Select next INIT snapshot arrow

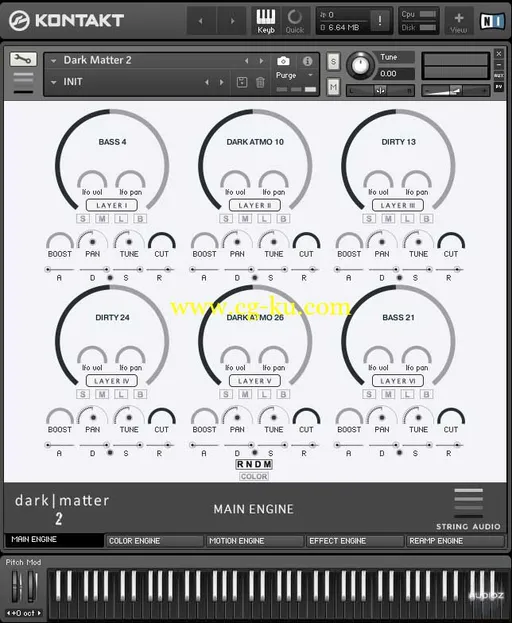point(222,82)
